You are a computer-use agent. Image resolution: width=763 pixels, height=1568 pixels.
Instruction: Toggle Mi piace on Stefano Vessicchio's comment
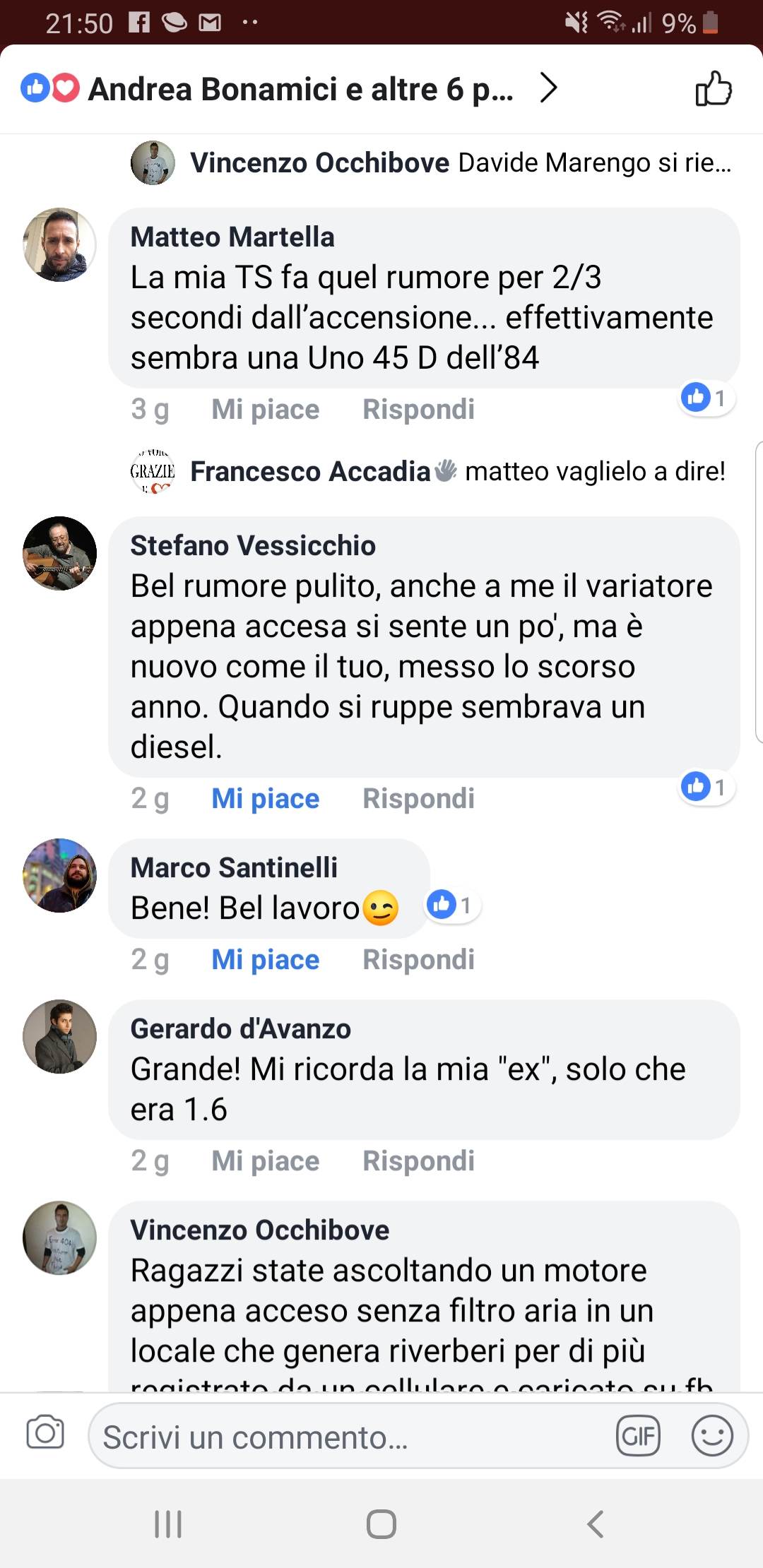[266, 799]
